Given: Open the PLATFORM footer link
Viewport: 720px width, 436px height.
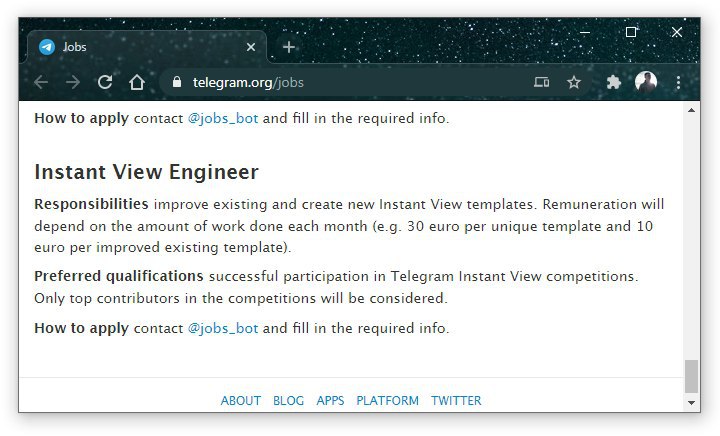Looking at the screenshot, I should [x=388, y=401].
